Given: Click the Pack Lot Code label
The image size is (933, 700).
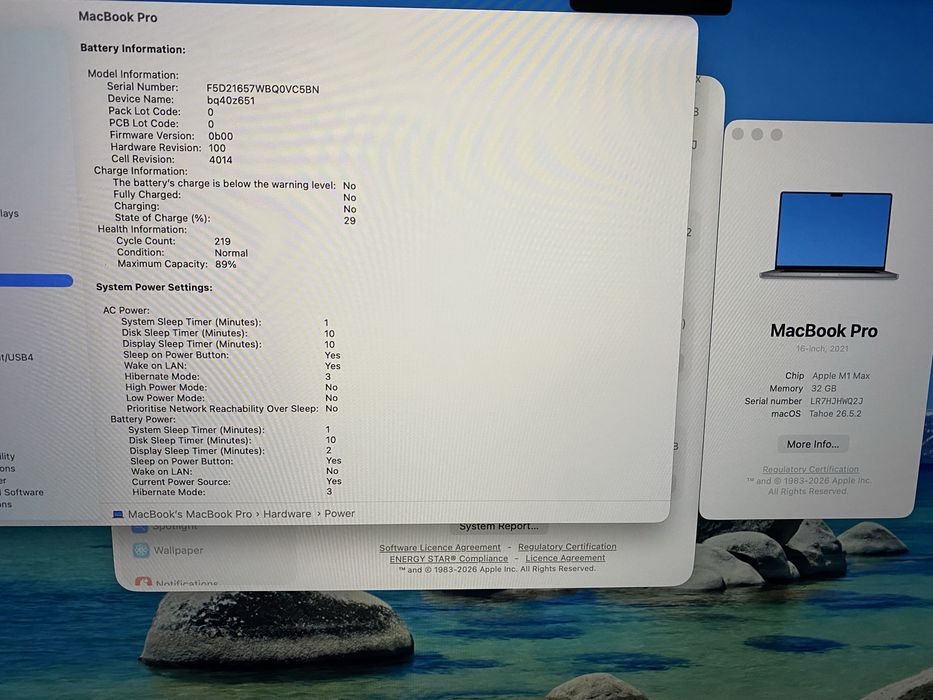Looking at the screenshot, I should (x=145, y=111).
